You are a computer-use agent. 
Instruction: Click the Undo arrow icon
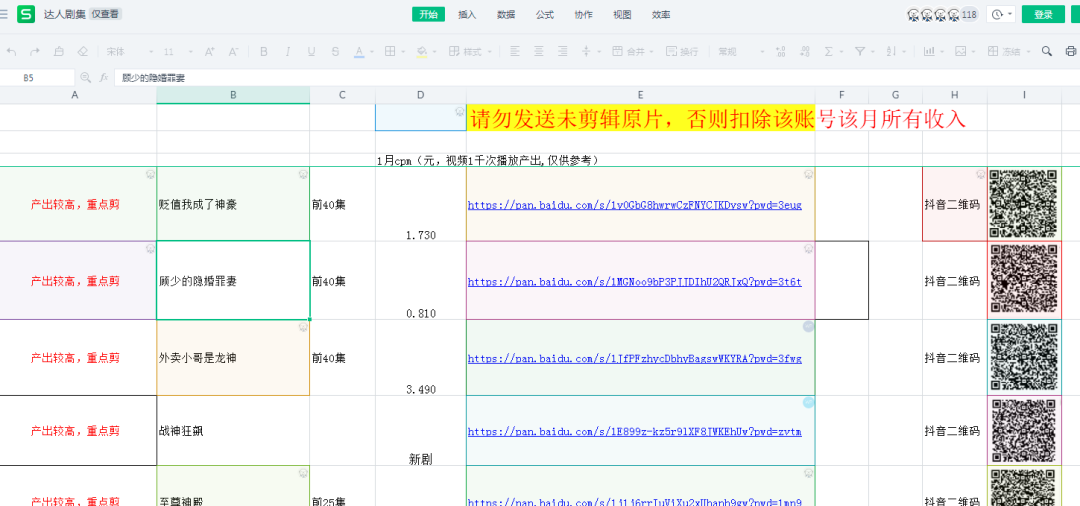(x=12, y=52)
